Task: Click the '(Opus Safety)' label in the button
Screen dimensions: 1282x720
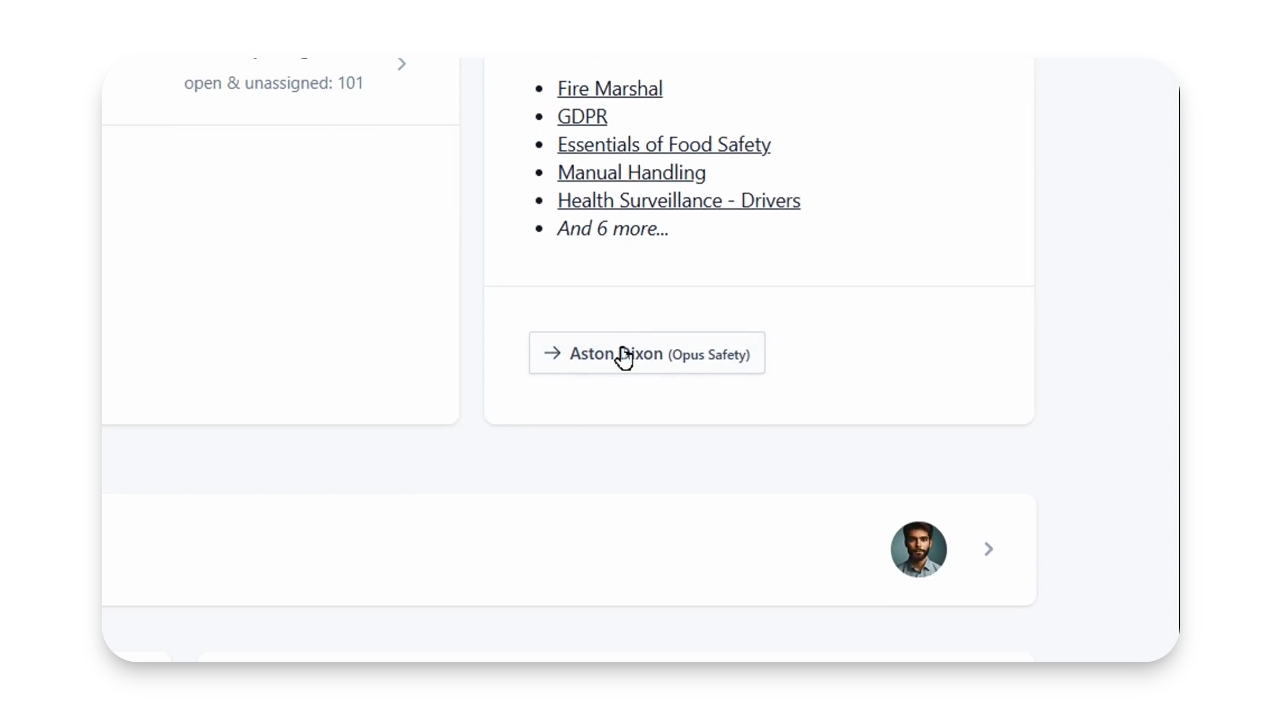Action: click(709, 355)
